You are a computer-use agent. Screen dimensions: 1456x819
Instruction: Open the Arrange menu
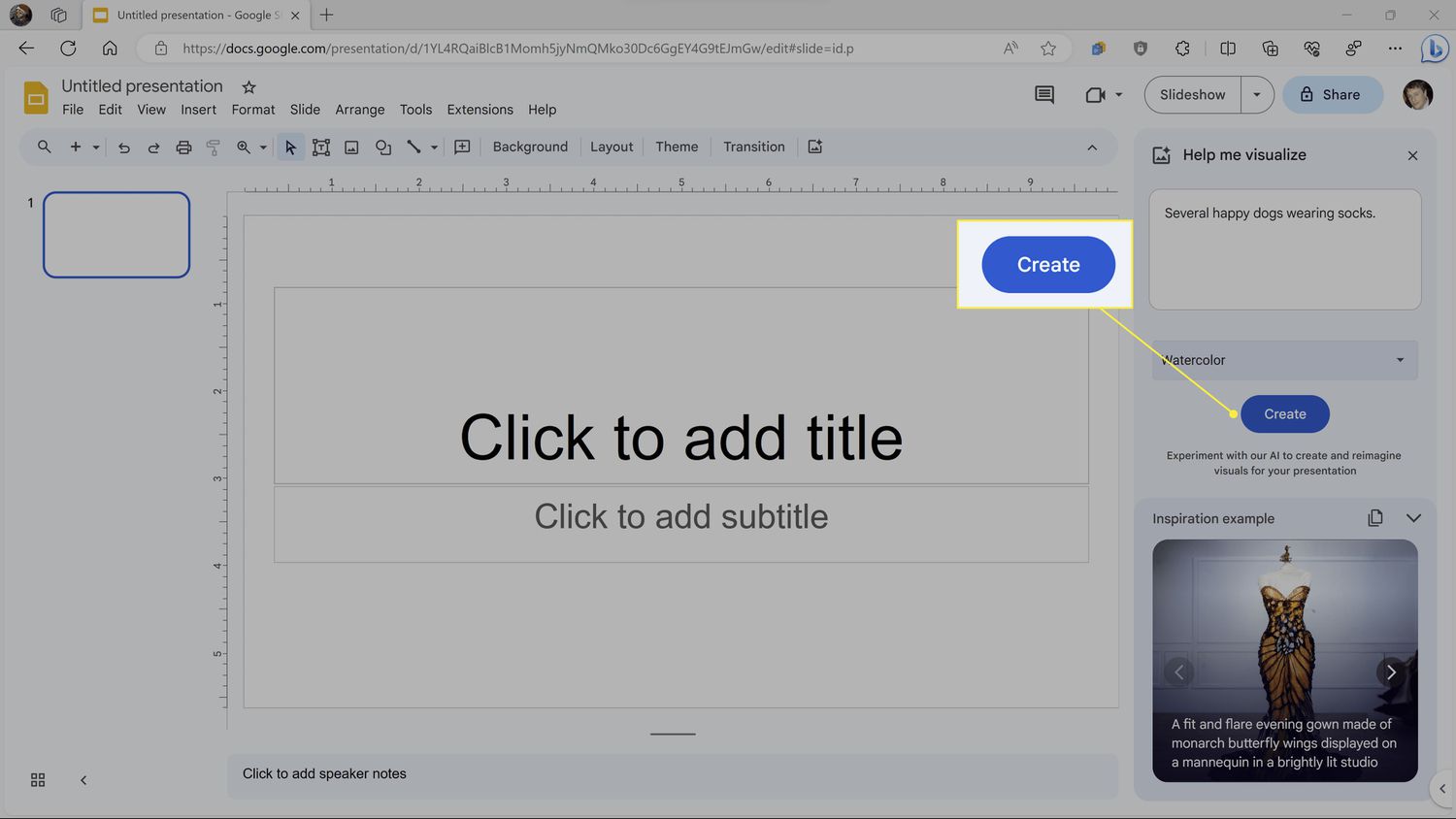(x=359, y=110)
